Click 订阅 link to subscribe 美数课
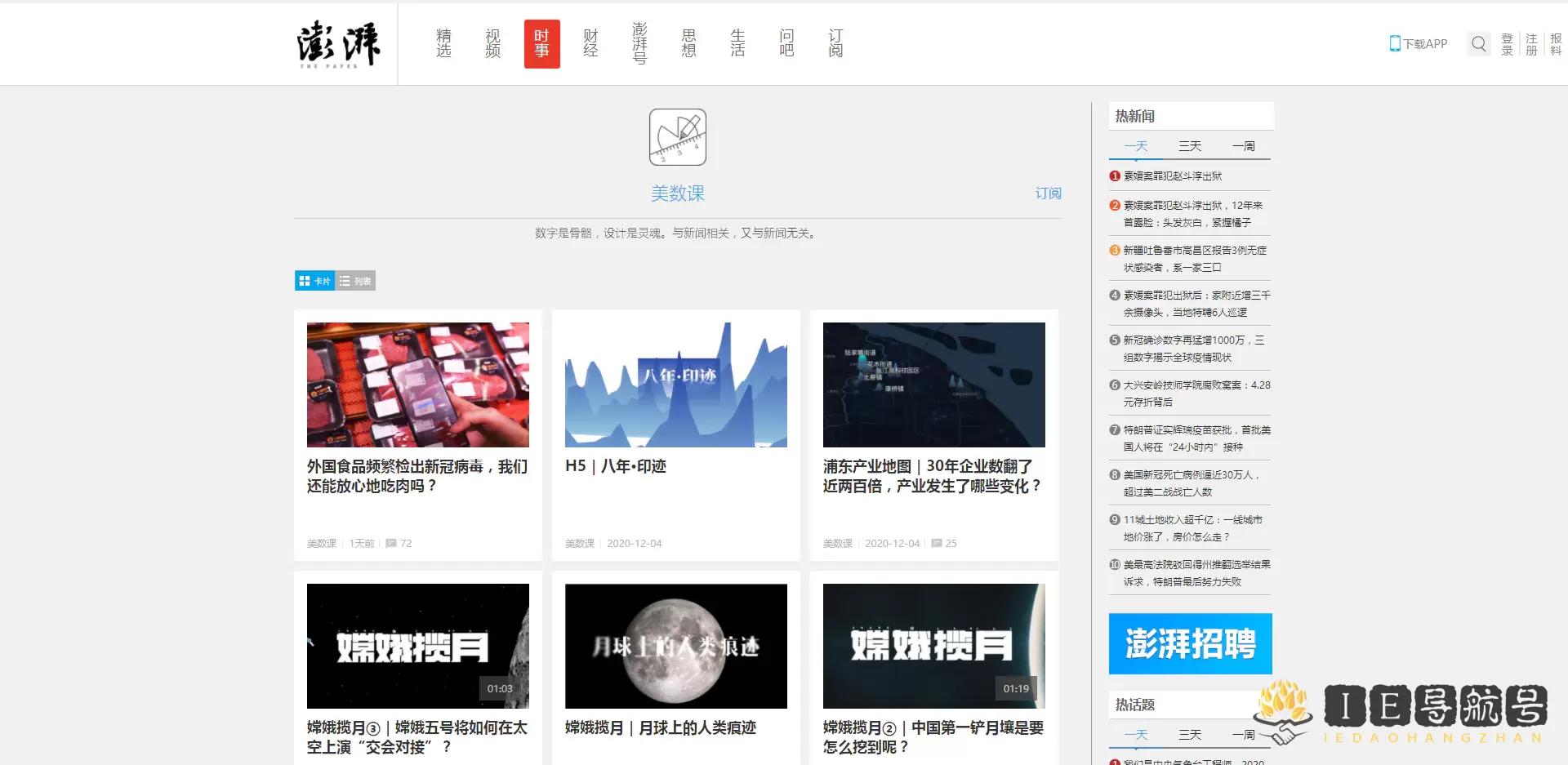The height and width of the screenshot is (765, 1568). point(1048,193)
